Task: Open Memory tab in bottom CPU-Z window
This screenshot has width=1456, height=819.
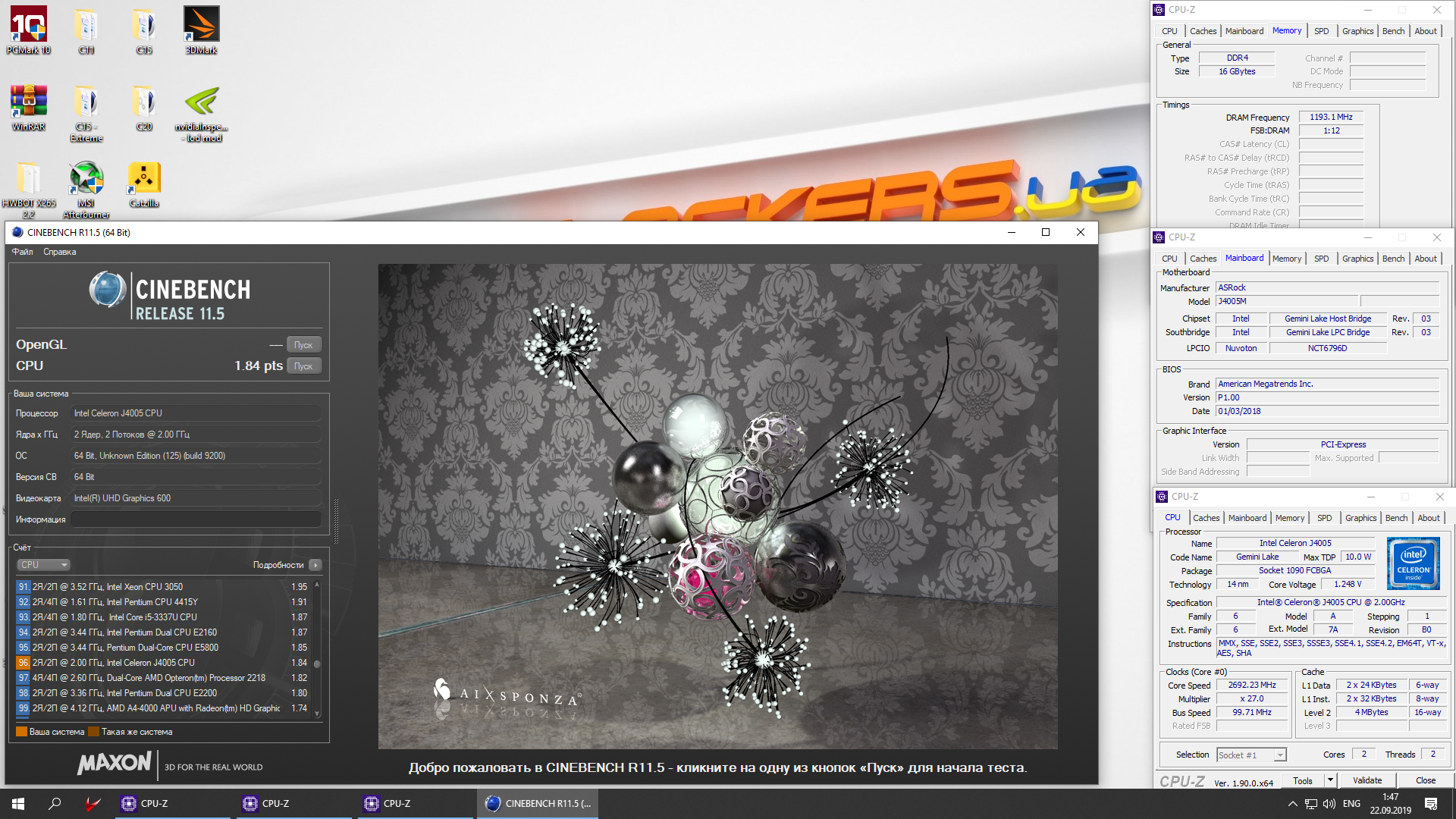Action: 1290,518
